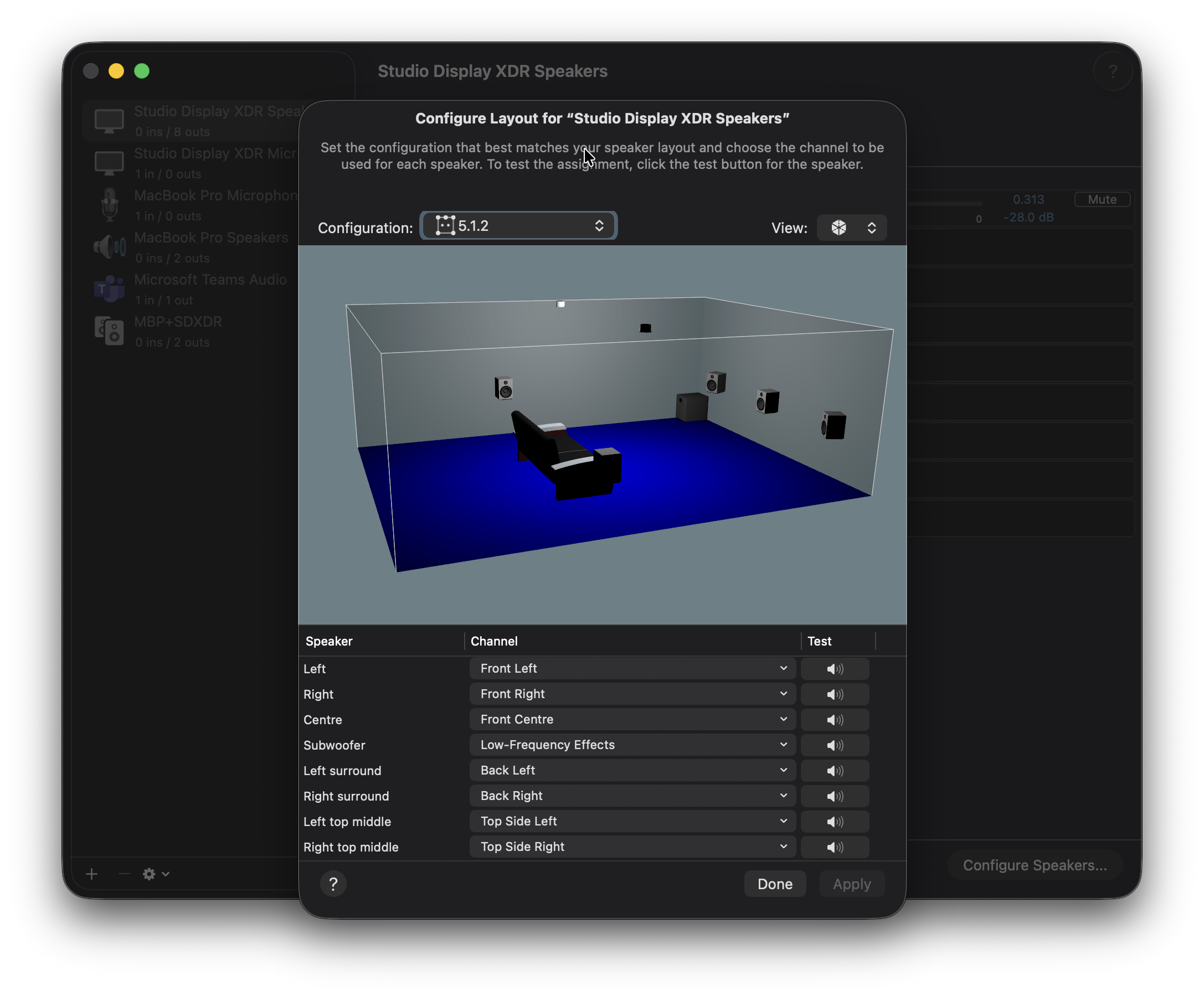This screenshot has height=1001, width=1204.
Task: Click the white ceiling speaker in room view
Action: click(560, 304)
